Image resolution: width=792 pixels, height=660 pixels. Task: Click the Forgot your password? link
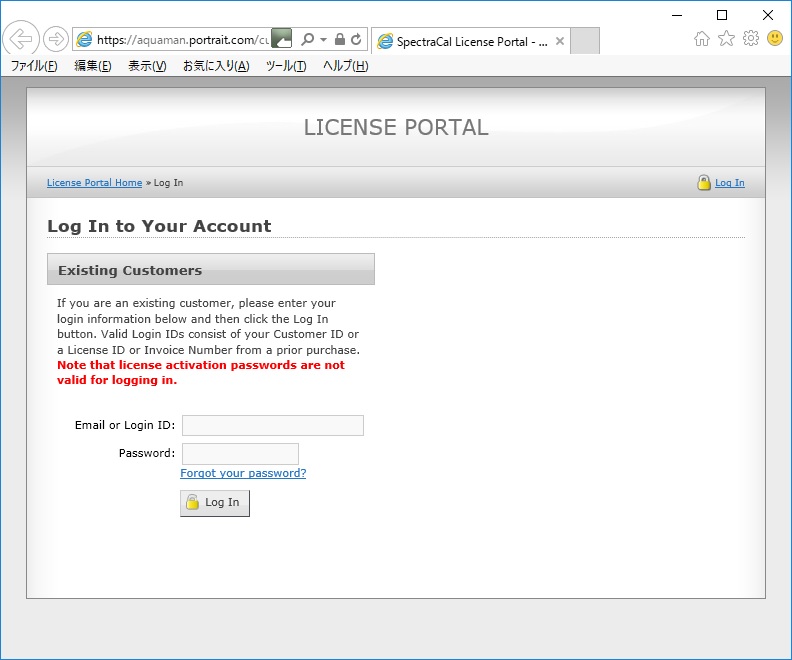pyautogui.click(x=243, y=473)
